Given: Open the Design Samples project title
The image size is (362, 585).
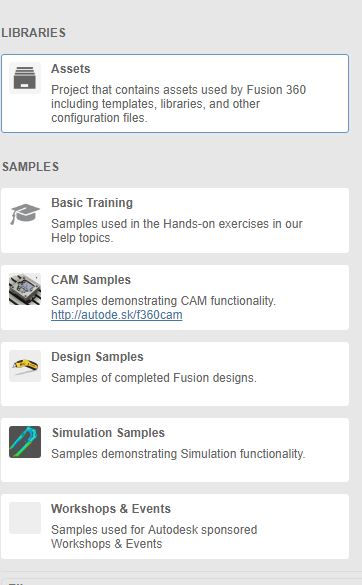Looking at the screenshot, I should tap(97, 357).
